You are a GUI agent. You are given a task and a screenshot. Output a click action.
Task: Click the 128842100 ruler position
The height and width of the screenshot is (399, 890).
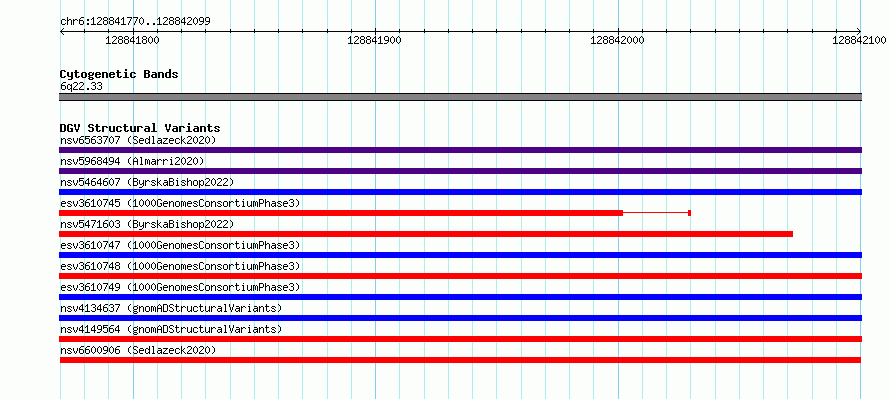859,40
